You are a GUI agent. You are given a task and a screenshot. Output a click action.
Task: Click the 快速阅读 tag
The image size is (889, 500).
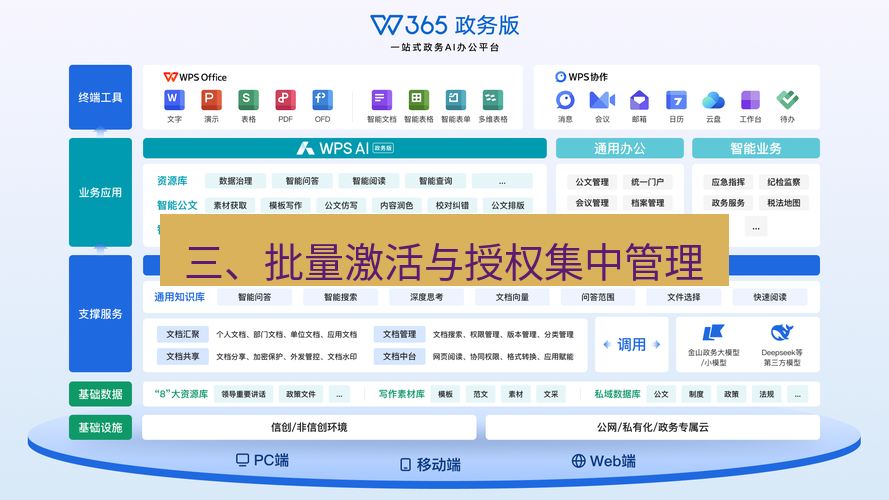coord(769,297)
